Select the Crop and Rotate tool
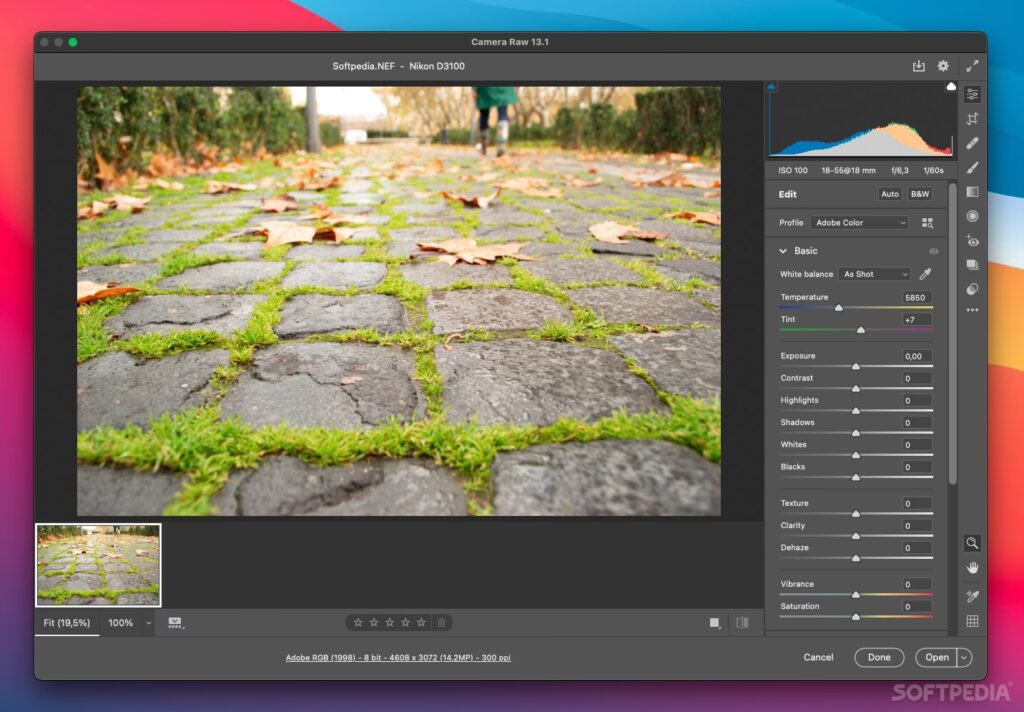The height and width of the screenshot is (712, 1024). tap(972, 119)
